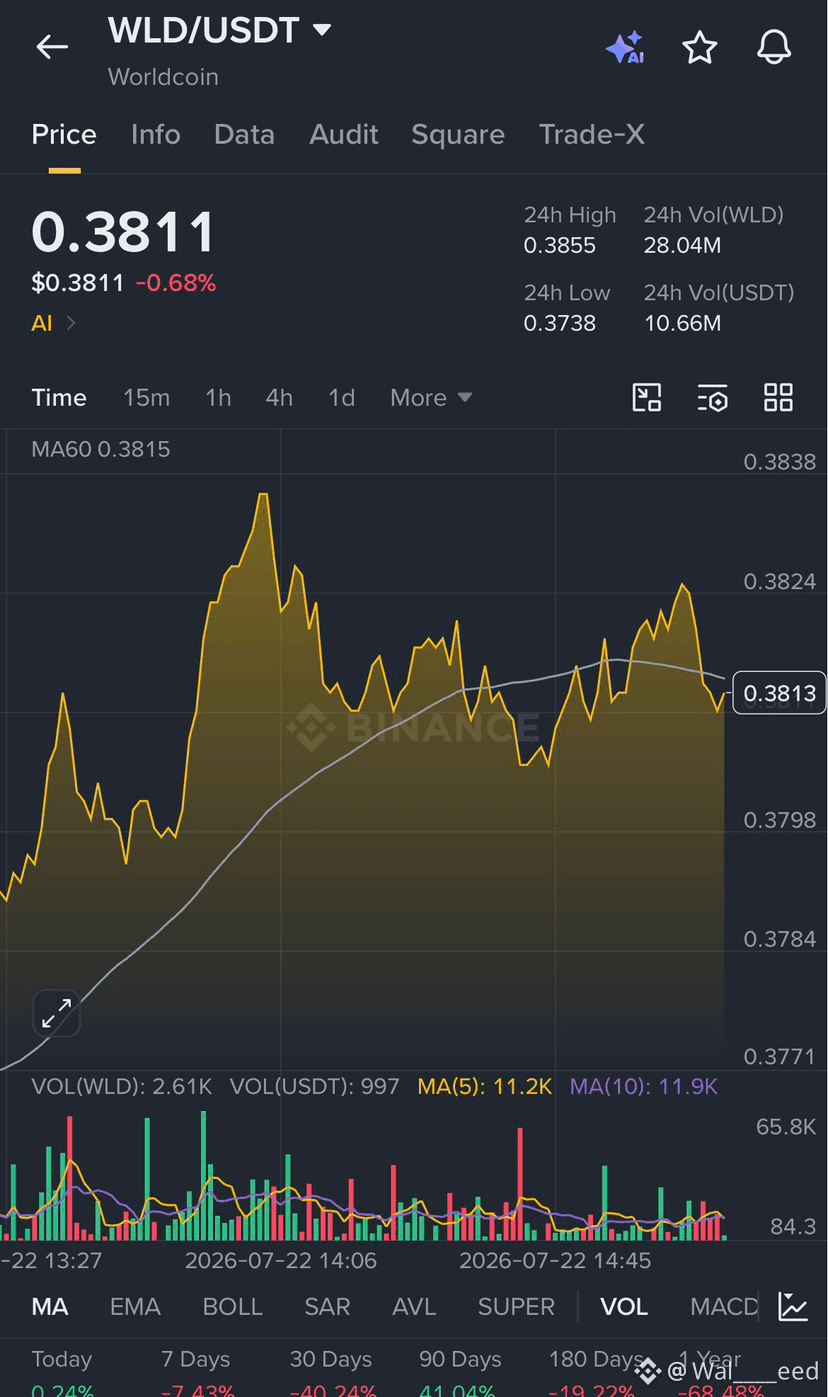Click the 65.8K volume axis label
The height and width of the screenshot is (1397, 828).
pos(786,1127)
